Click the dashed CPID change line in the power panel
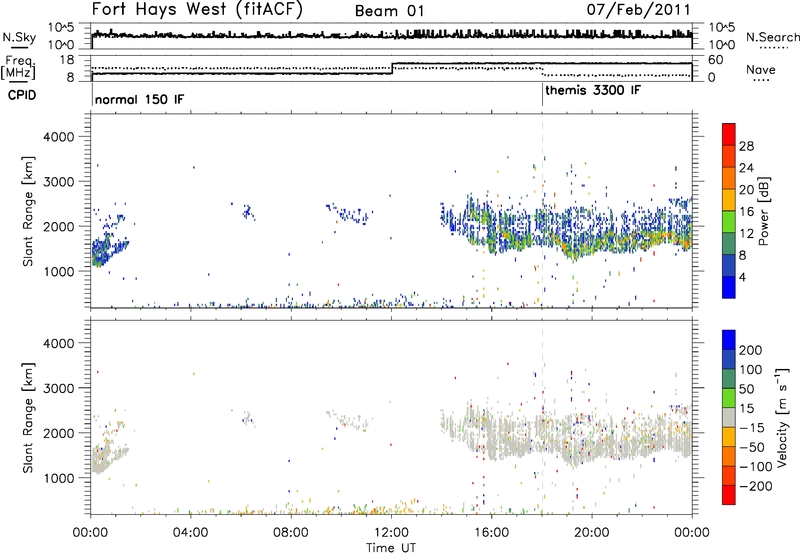 [x=542, y=211]
